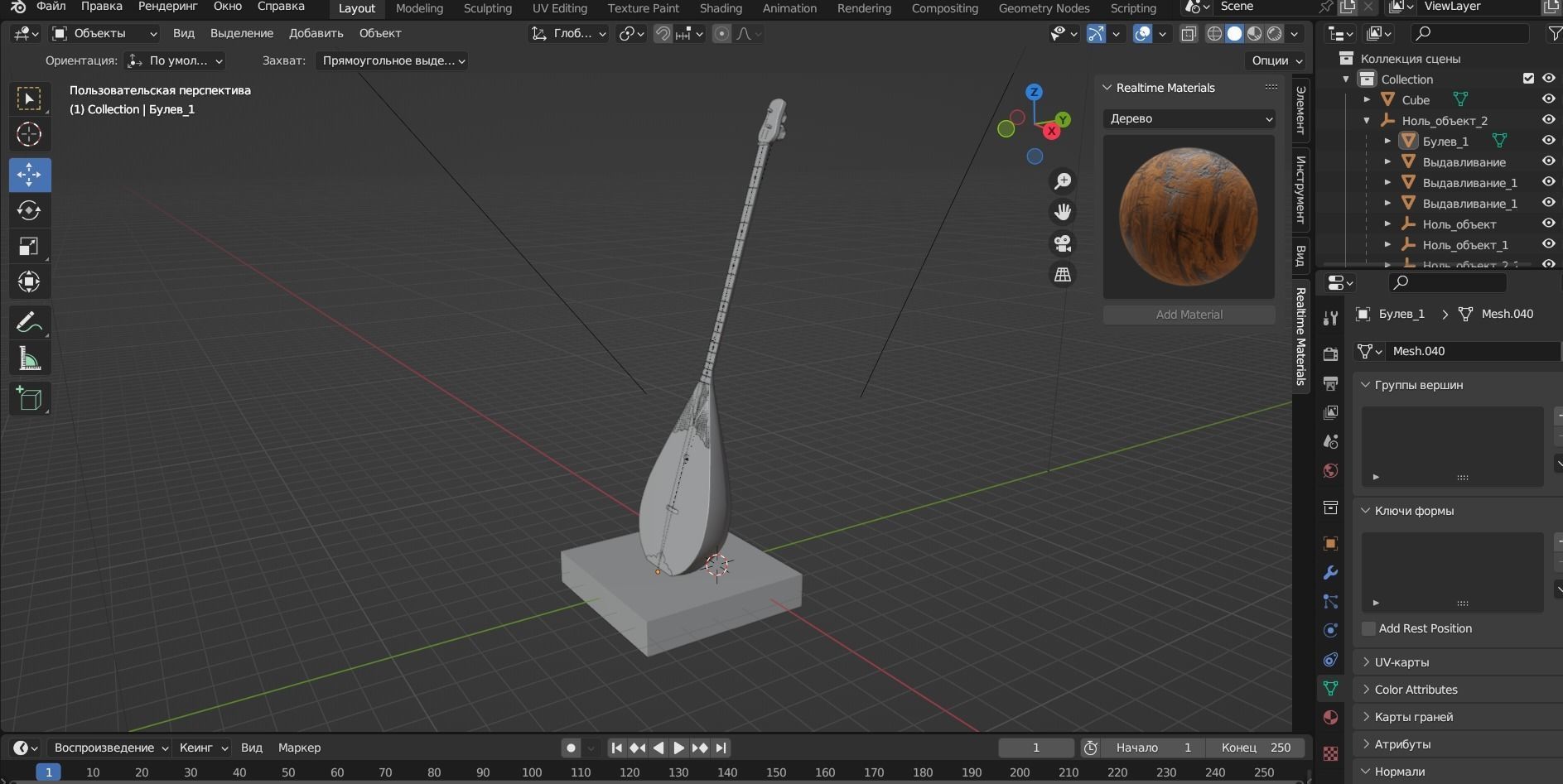Activate the Annotate tool

point(29,322)
